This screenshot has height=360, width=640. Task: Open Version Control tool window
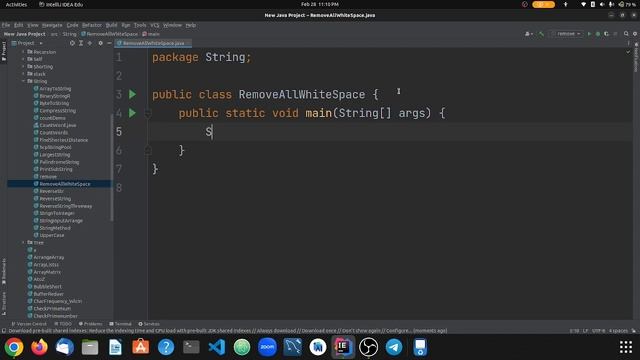(29, 324)
